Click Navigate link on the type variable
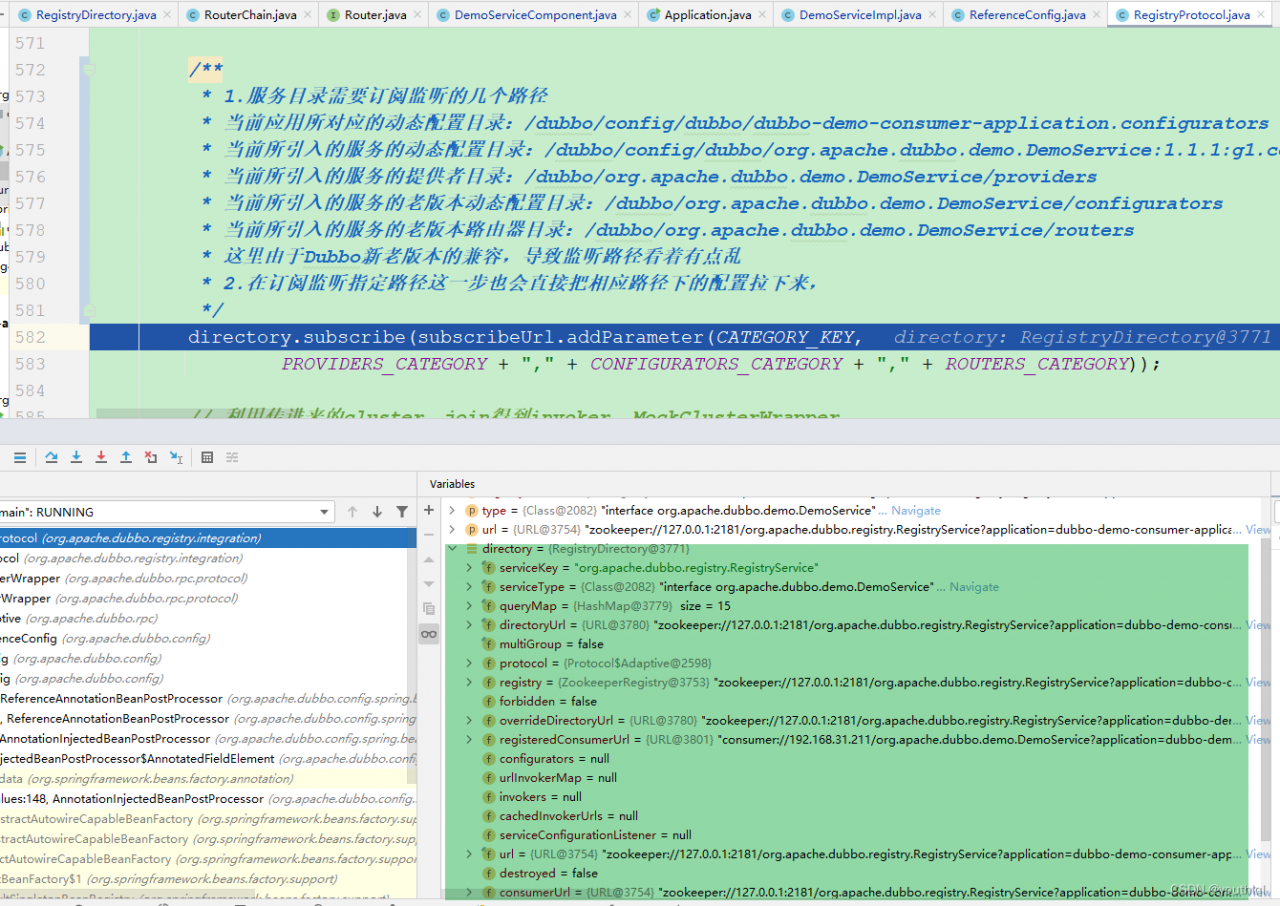 (915, 510)
